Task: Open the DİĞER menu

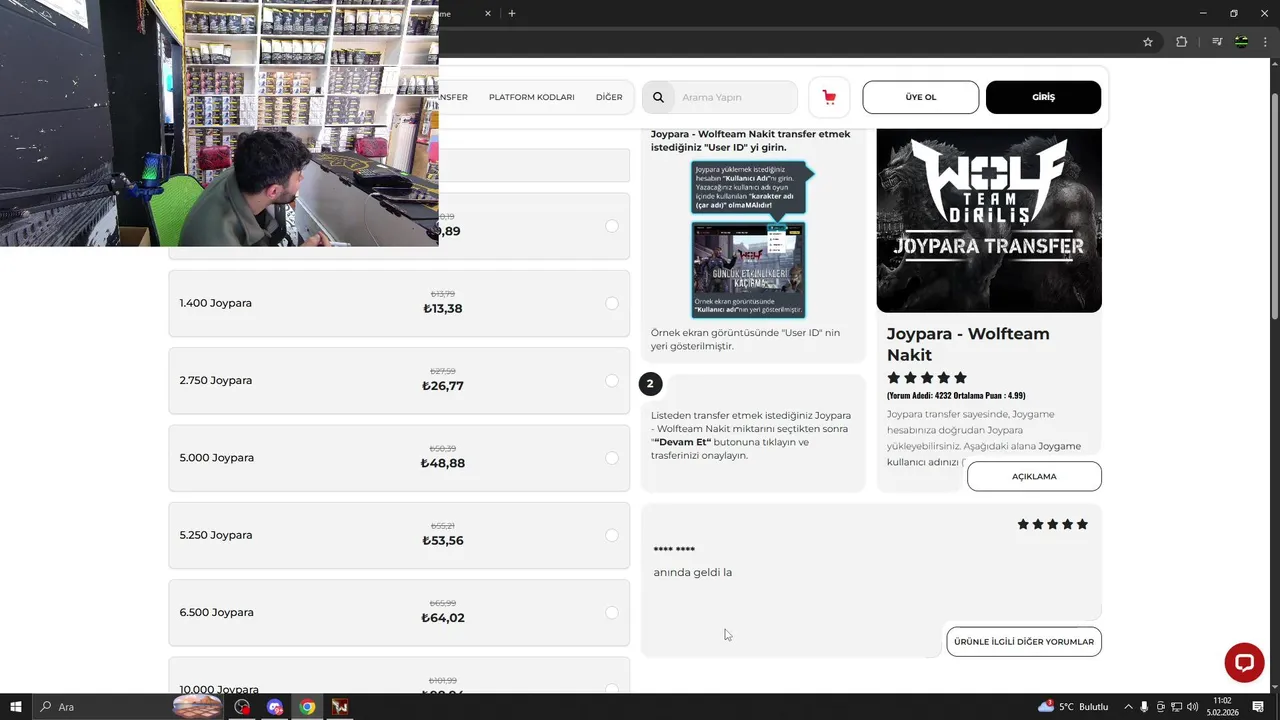Action: click(609, 98)
